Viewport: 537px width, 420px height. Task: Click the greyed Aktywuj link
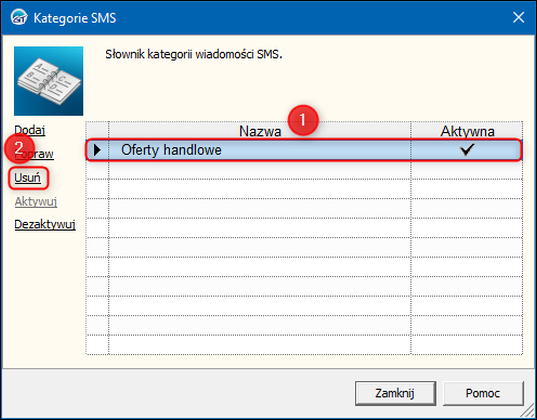pos(36,201)
